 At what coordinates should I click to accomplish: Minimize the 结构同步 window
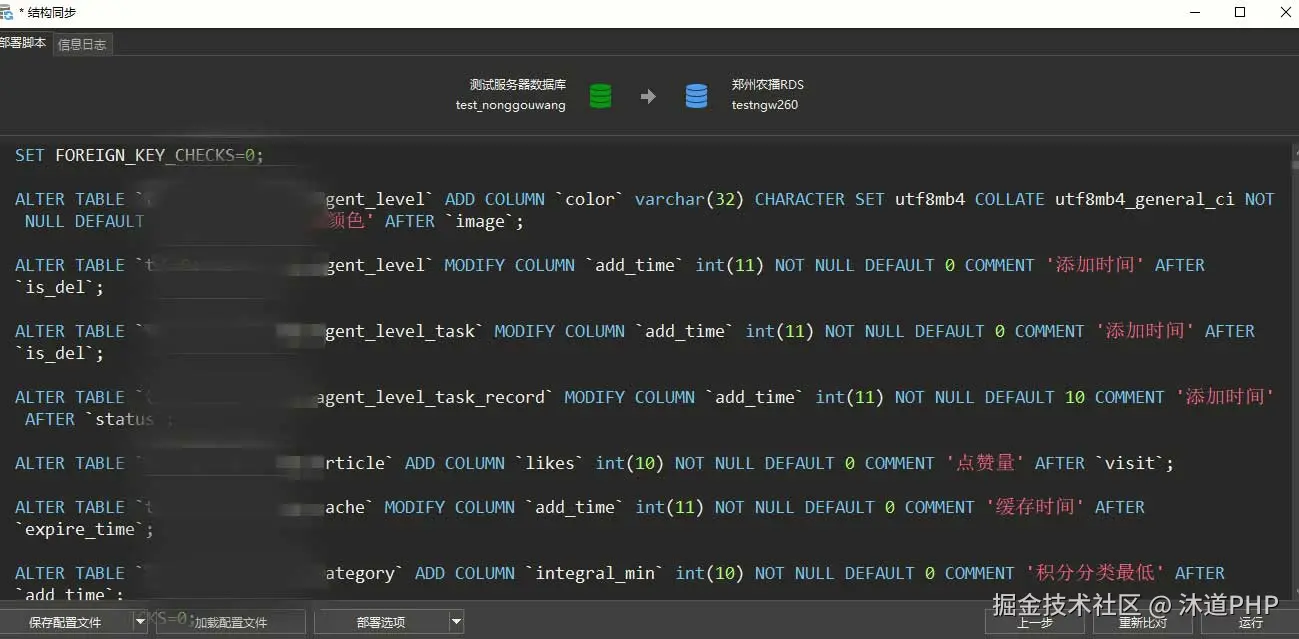pyautogui.click(x=1195, y=12)
